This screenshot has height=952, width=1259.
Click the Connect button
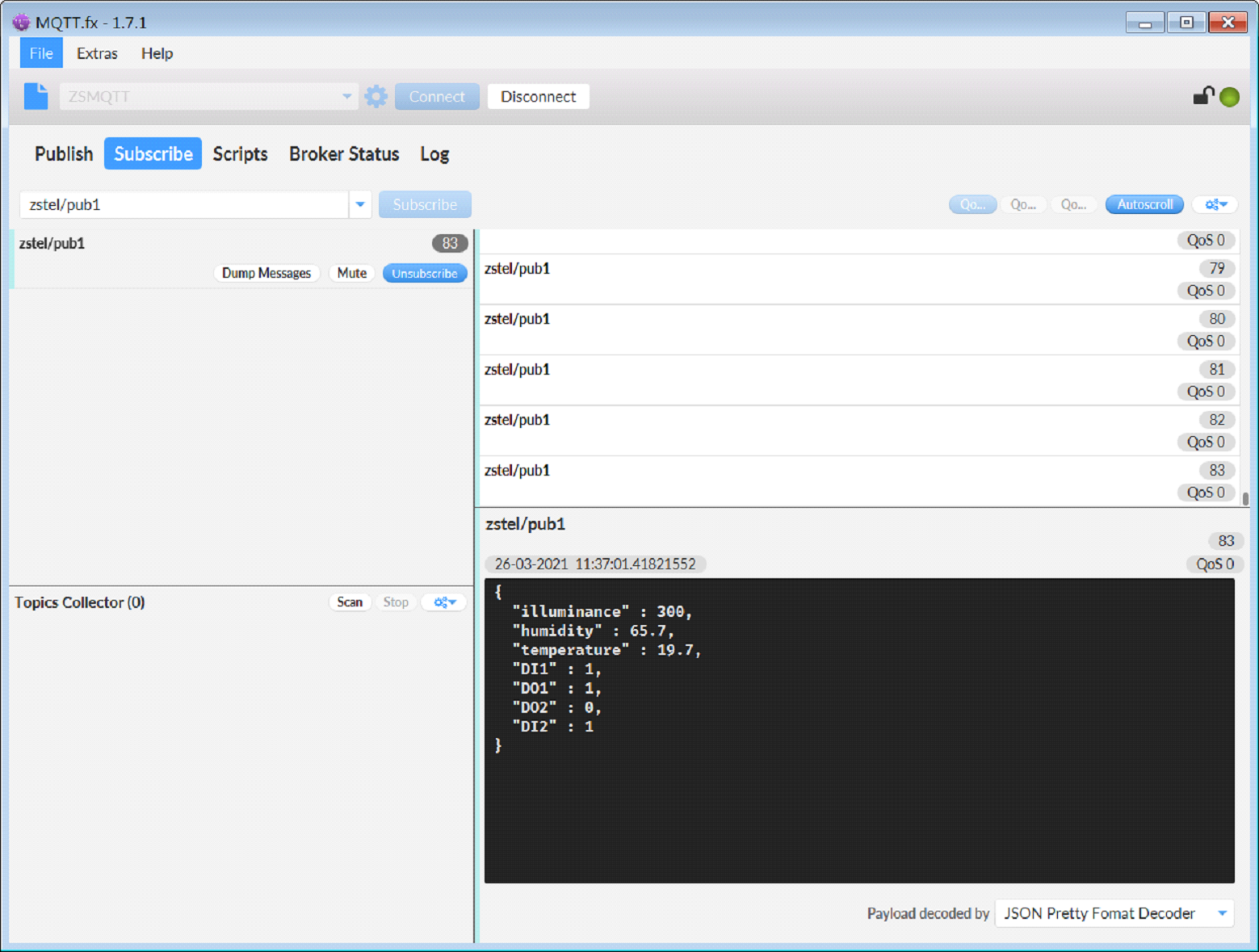[437, 97]
